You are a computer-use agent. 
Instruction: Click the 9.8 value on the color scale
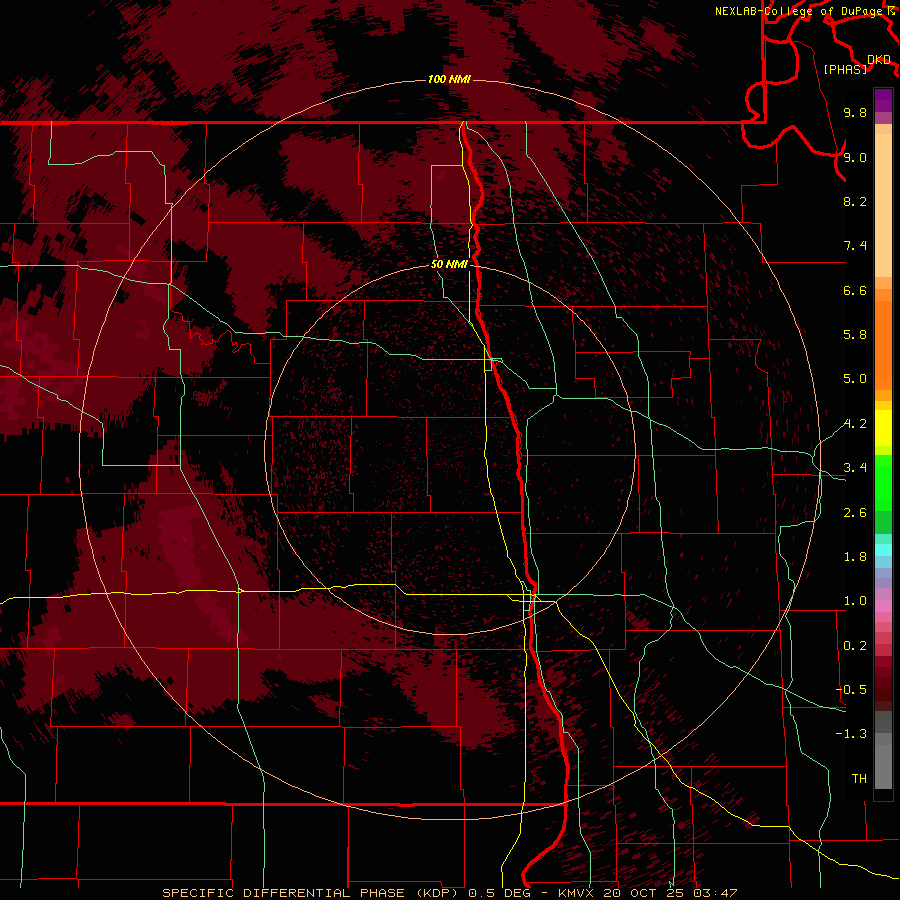[855, 112]
